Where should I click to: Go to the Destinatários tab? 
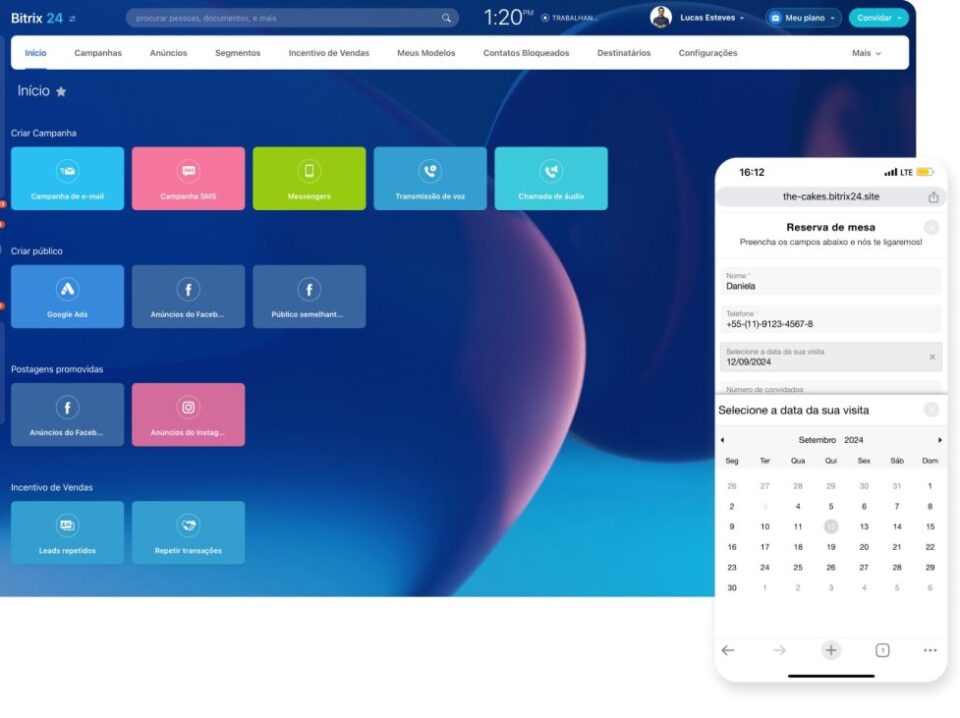(x=624, y=53)
